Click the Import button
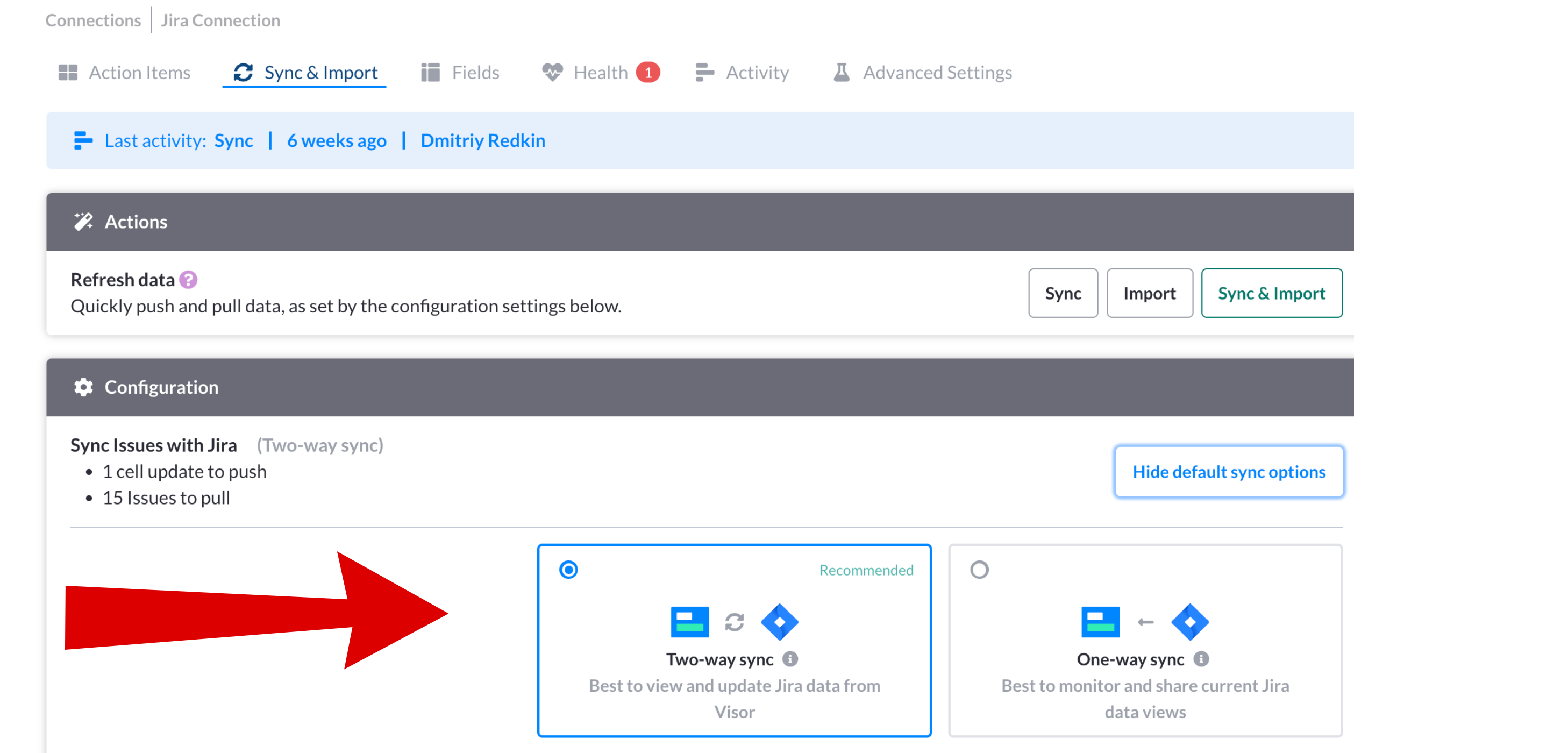Viewport: 1568px width, 753px height. click(1150, 294)
